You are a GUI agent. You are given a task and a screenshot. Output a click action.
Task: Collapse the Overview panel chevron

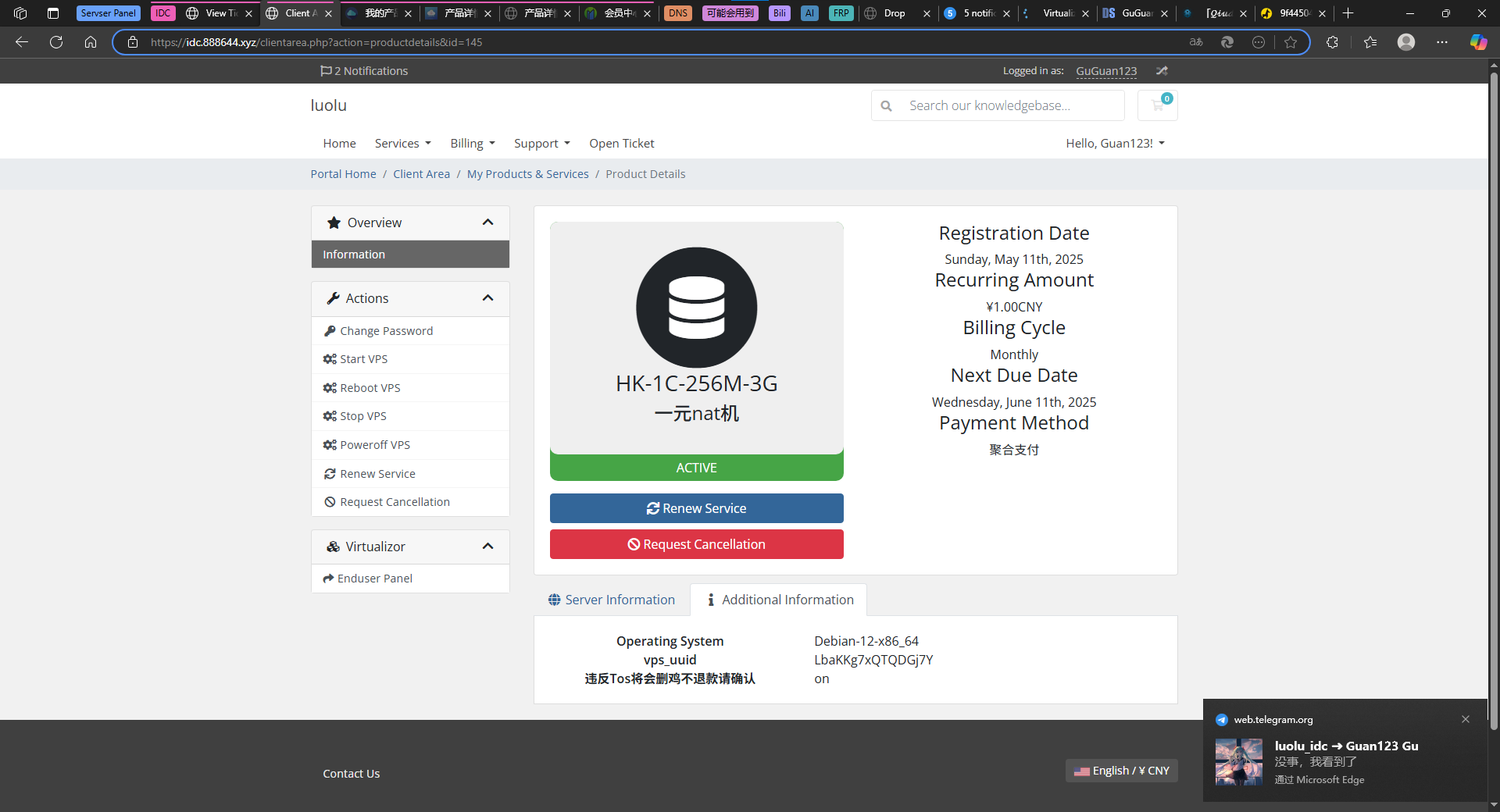click(488, 223)
